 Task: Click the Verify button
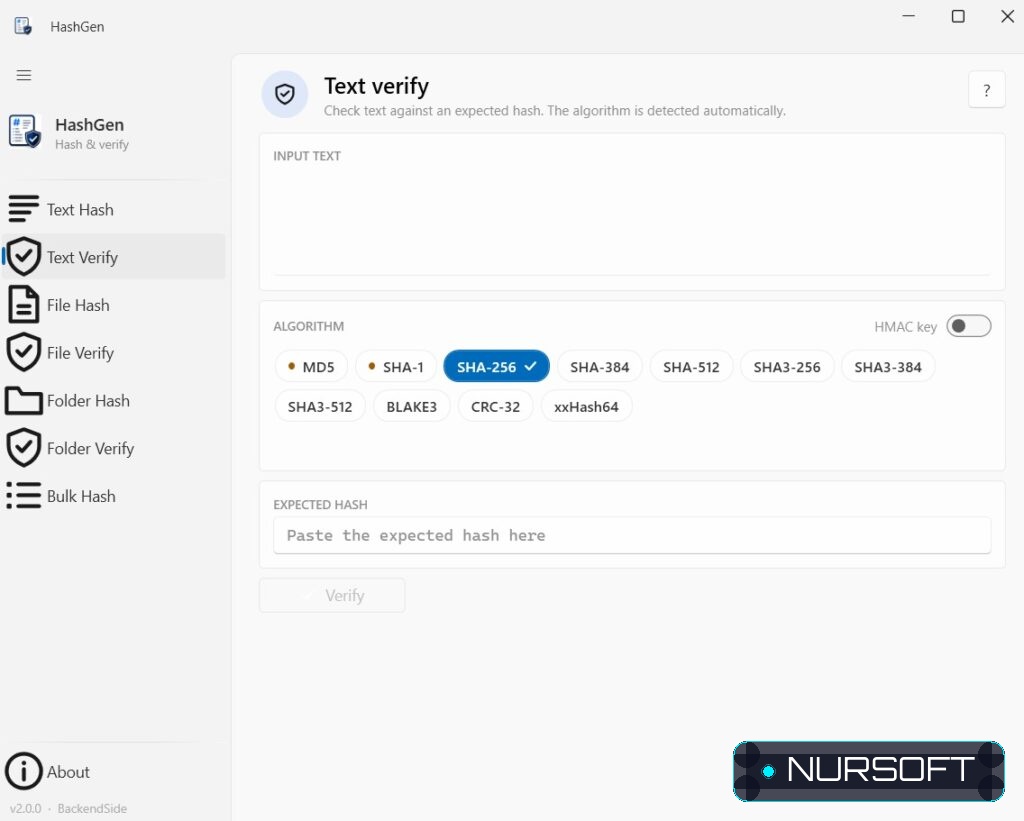(332, 596)
